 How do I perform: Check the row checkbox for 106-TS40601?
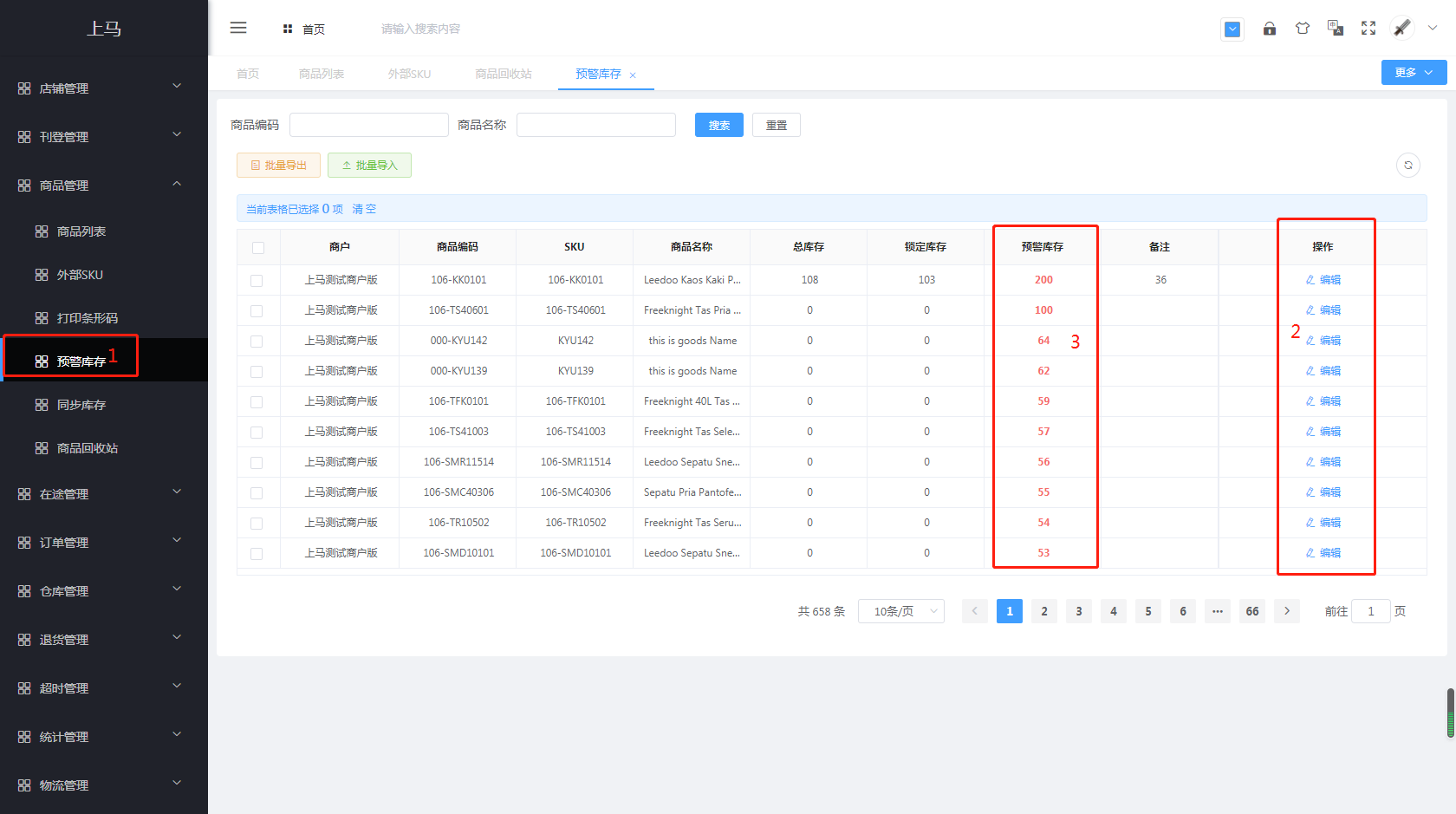point(257,311)
